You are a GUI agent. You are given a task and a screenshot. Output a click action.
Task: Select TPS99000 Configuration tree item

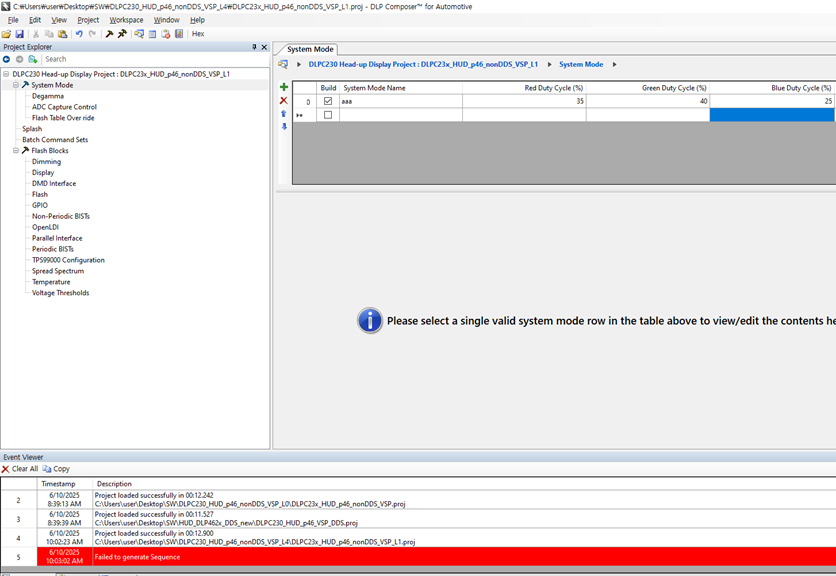(x=68, y=260)
